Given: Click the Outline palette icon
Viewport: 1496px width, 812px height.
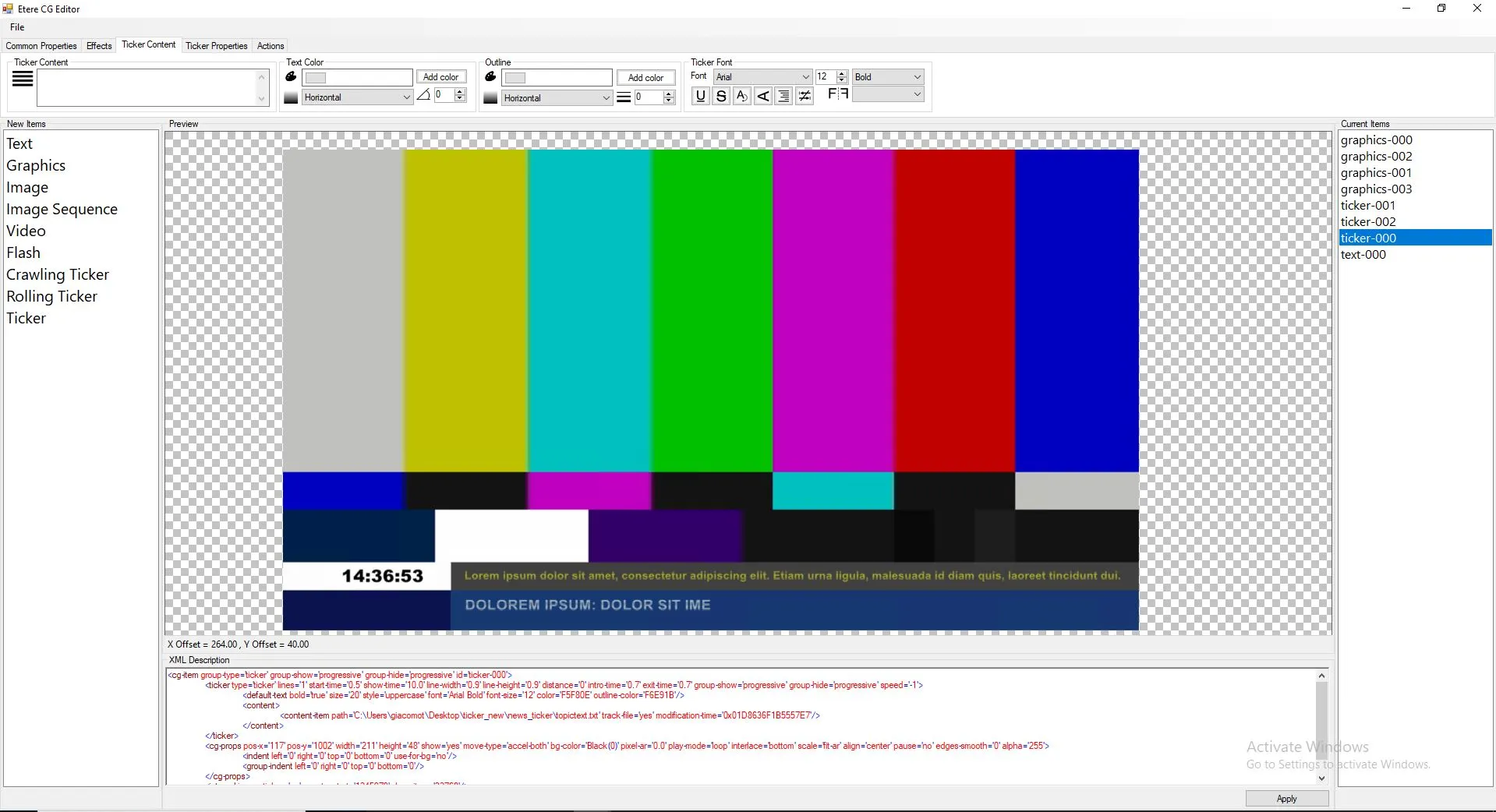Looking at the screenshot, I should [490, 76].
